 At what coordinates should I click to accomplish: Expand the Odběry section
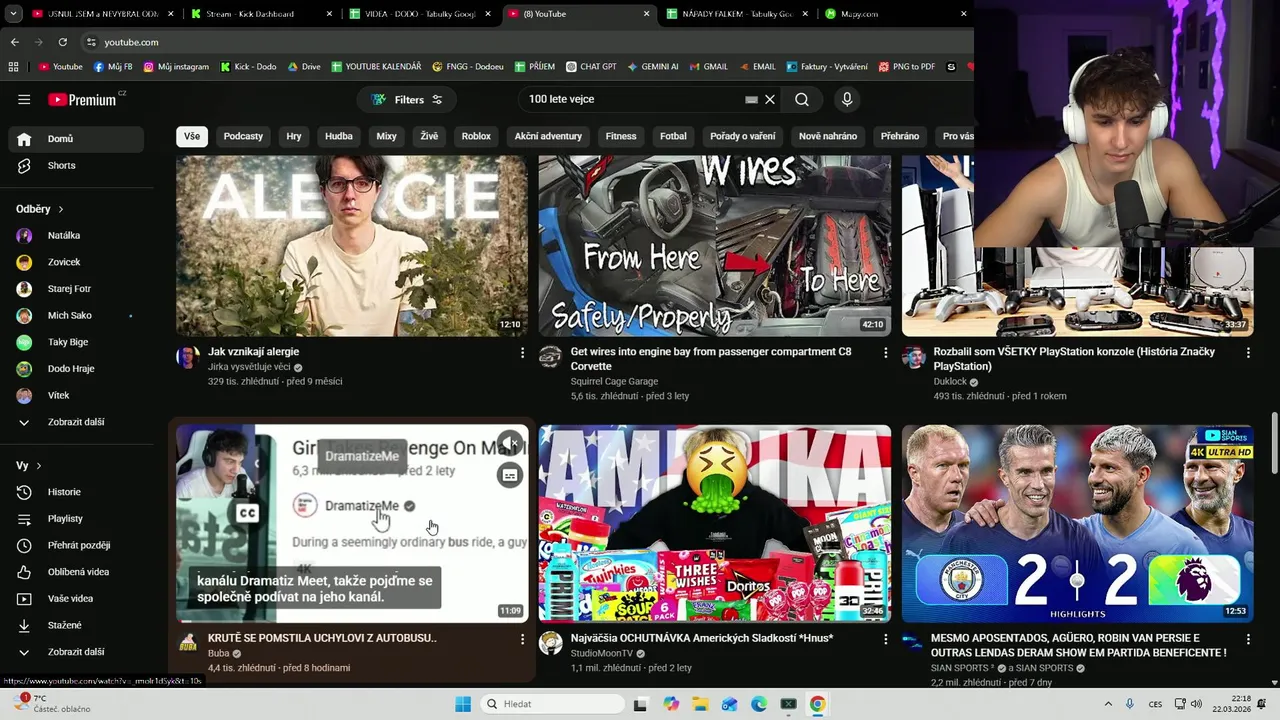[40, 209]
